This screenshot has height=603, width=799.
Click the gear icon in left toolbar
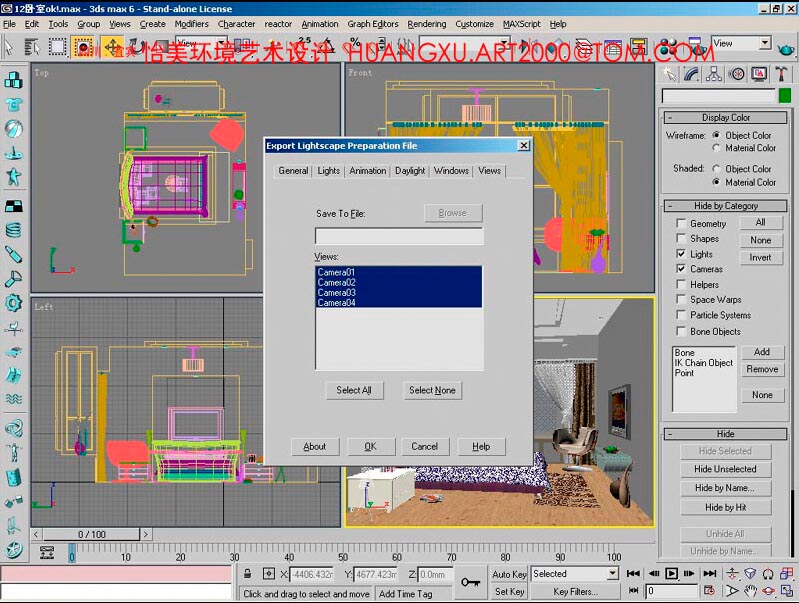click(x=14, y=303)
